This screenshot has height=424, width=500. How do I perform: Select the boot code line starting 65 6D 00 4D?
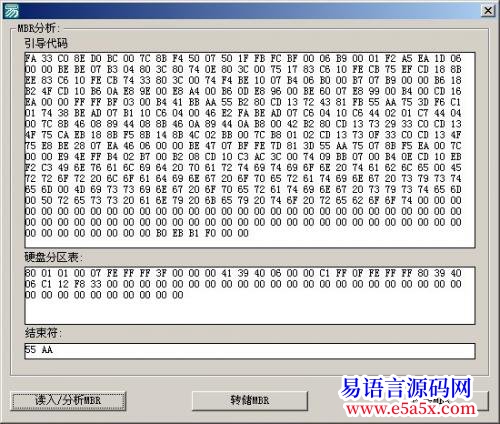[243, 189]
